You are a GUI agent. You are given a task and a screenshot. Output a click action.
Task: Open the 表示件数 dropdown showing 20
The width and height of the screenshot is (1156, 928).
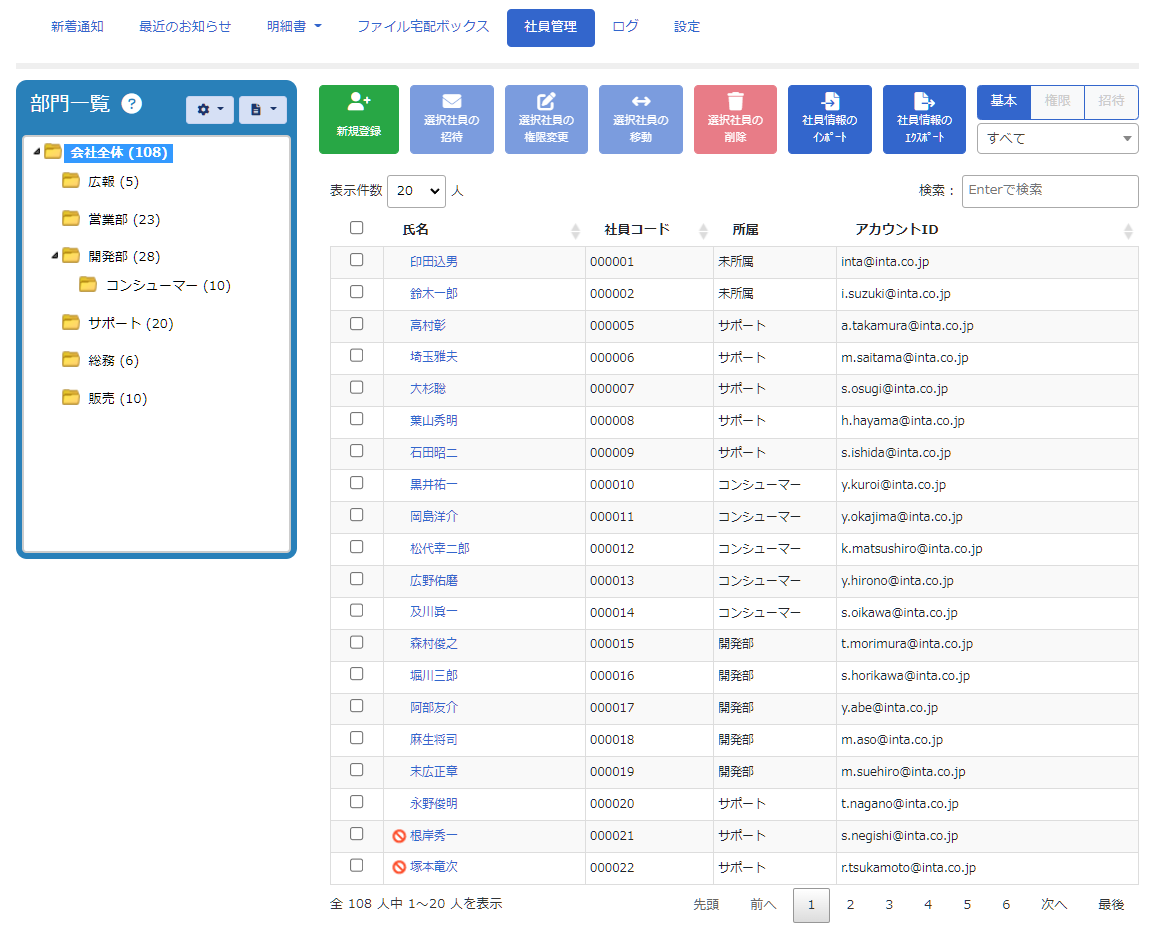(x=416, y=190)
